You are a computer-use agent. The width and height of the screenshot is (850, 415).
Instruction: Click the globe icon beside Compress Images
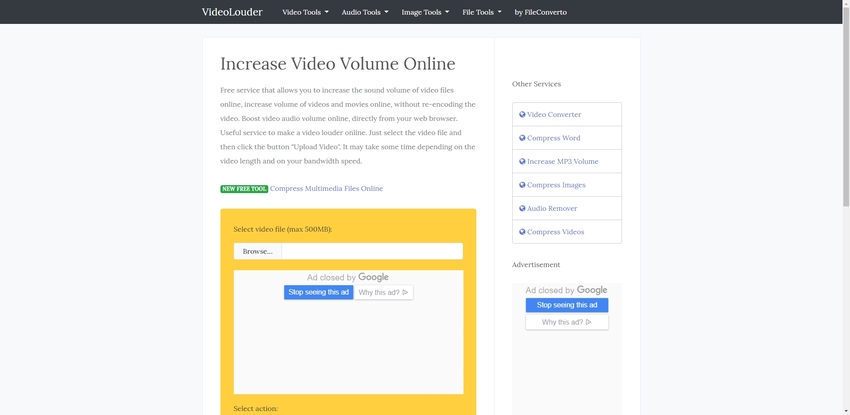pos(522,185)
